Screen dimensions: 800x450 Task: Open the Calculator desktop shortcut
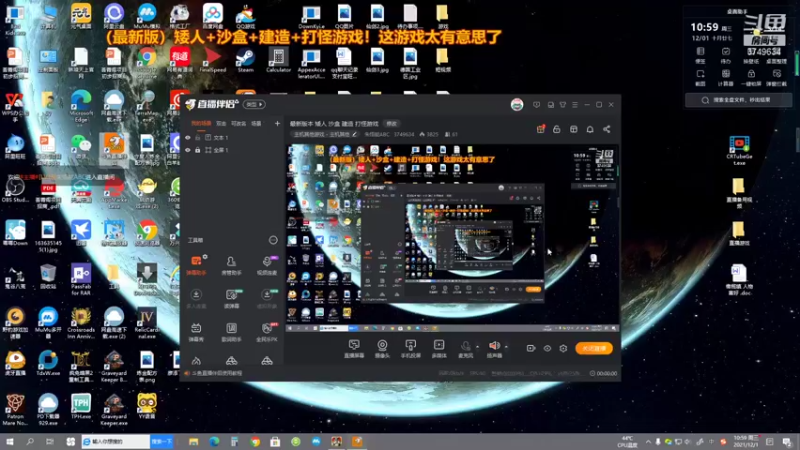[279, 60]
